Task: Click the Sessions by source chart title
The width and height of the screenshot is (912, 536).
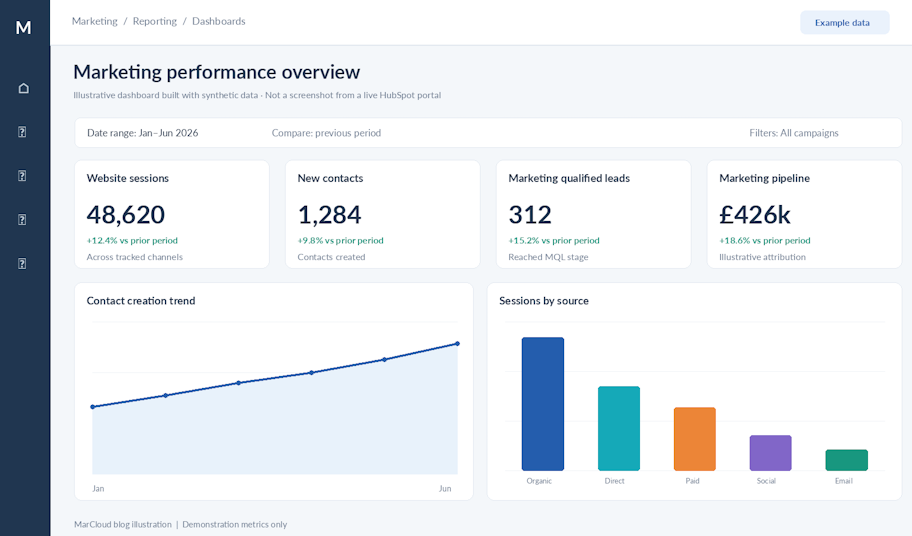Action: (x=544, y=301)
